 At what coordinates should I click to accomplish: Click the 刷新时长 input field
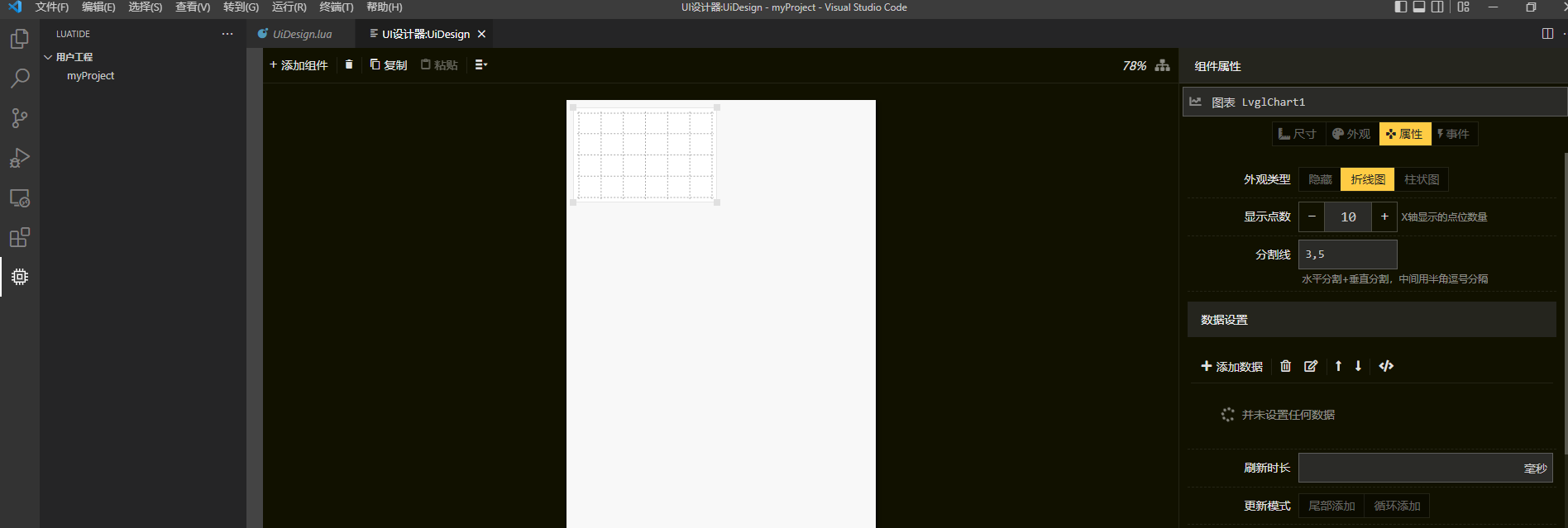(x=1425, y=468)
